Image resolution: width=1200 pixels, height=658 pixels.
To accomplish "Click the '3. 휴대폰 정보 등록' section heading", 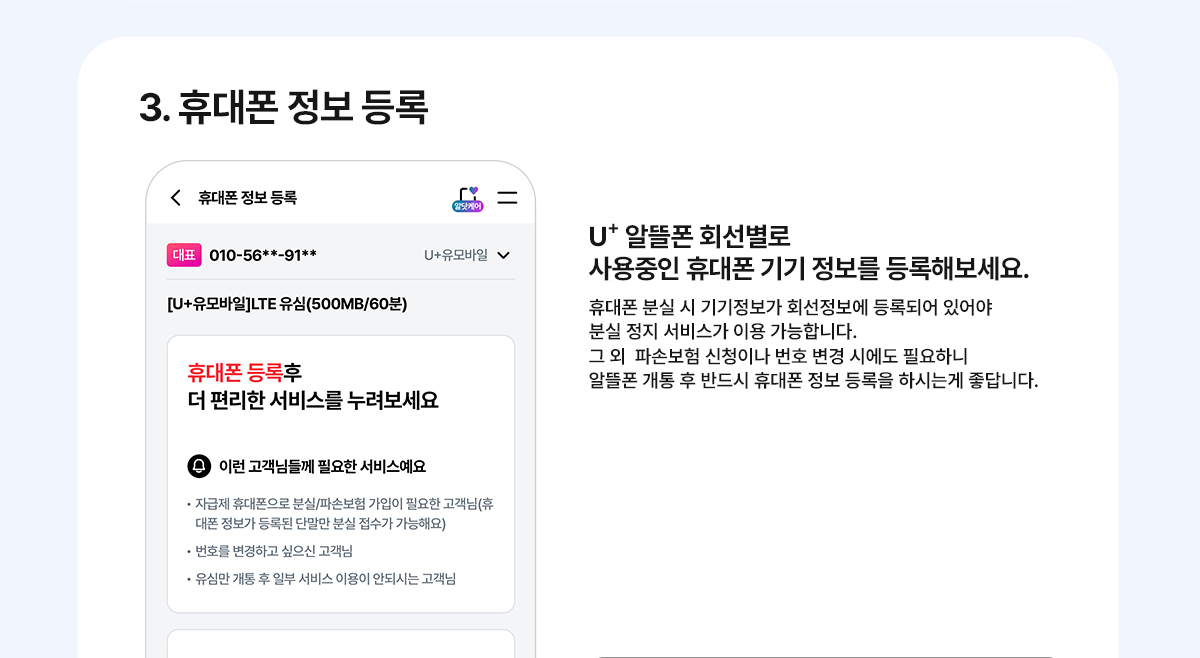I will (x=283, y=108).
